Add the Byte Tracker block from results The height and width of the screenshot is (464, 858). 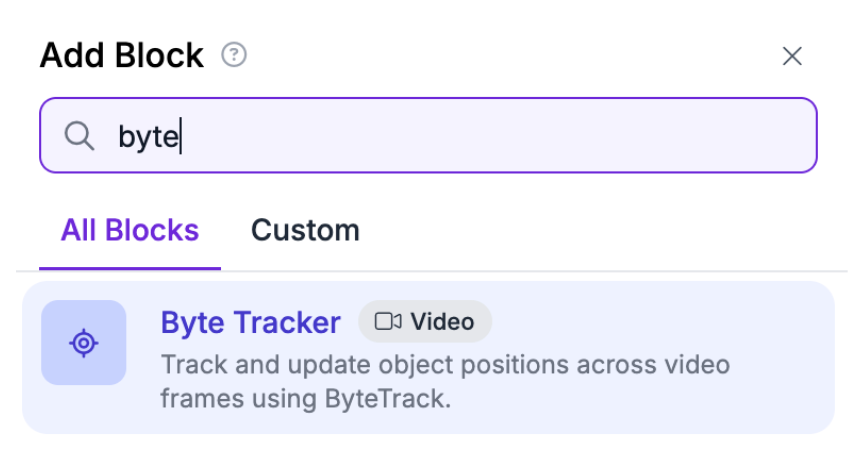tap(428, 358)
